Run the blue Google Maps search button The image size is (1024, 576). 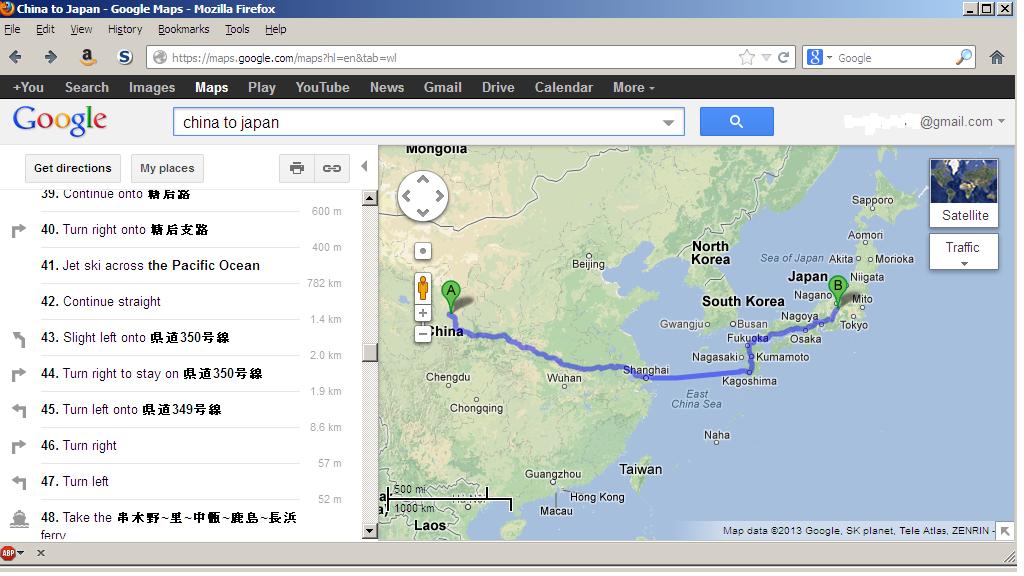tap(736, 121)
